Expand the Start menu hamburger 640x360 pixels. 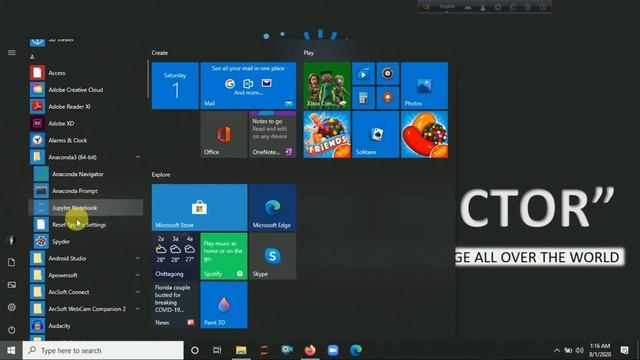11,52
